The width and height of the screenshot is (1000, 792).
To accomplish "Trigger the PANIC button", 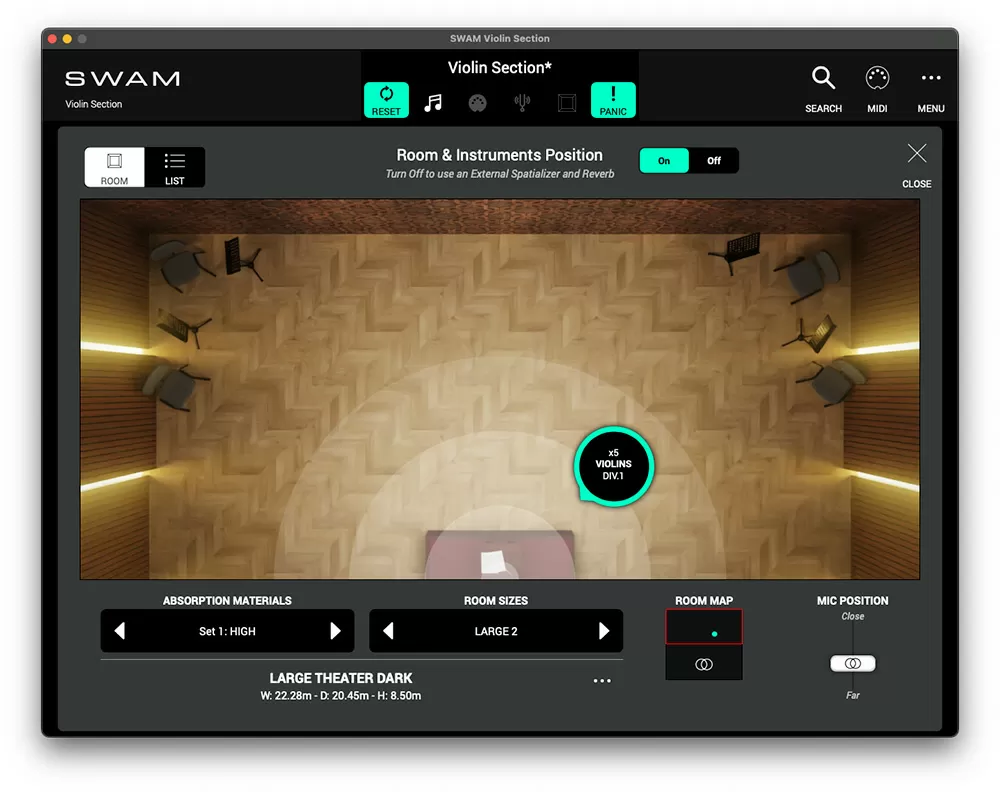I will [x=613, y=99].
